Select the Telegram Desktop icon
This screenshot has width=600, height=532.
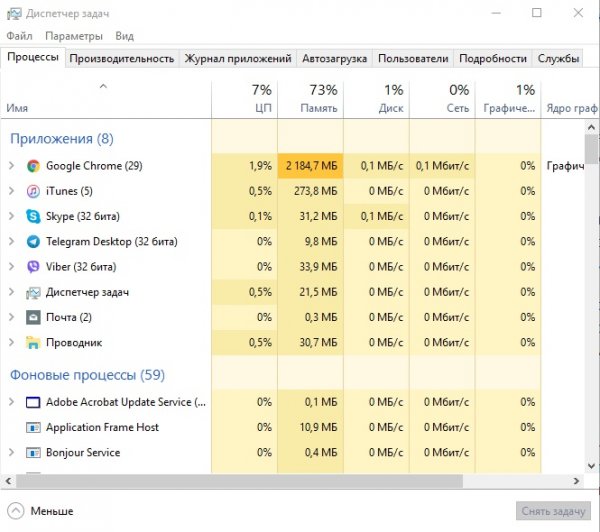pos(33,241)
